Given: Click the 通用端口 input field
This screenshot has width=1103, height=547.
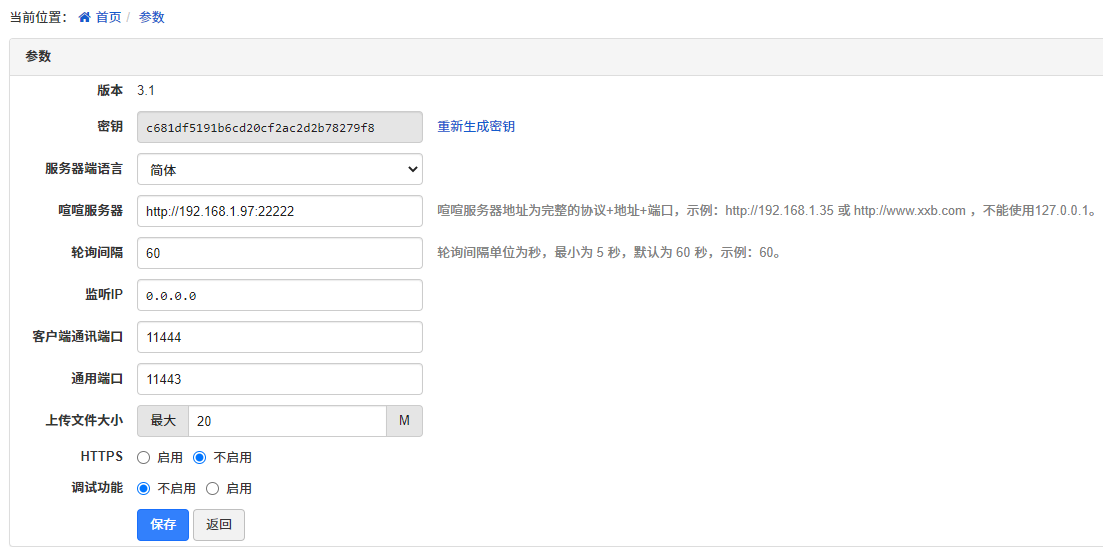Looking at the screenshot, I should pyautogui.click(x=279, y=379).
